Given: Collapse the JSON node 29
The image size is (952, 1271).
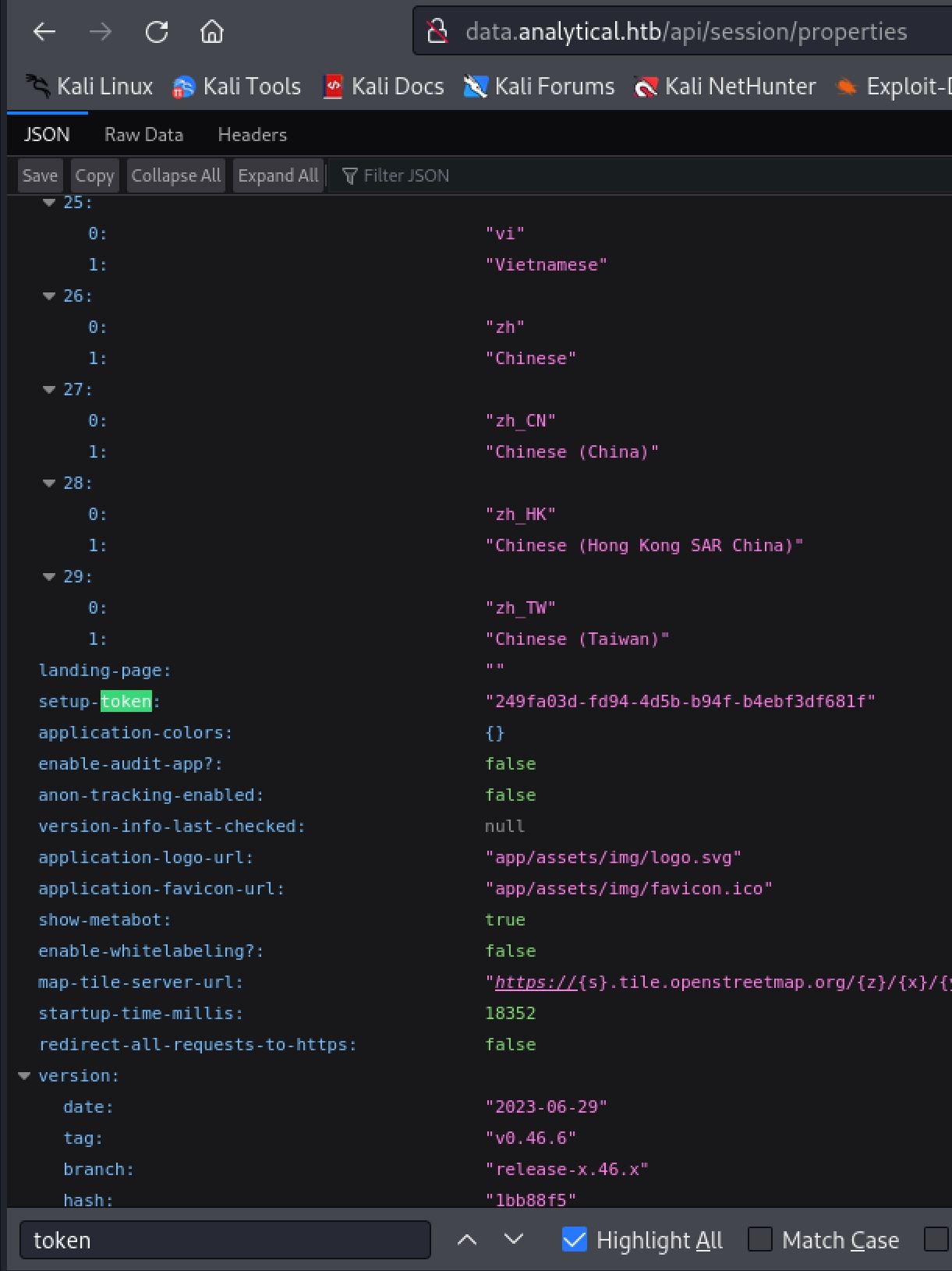Looking at the screenshot, I should [49, 577].
